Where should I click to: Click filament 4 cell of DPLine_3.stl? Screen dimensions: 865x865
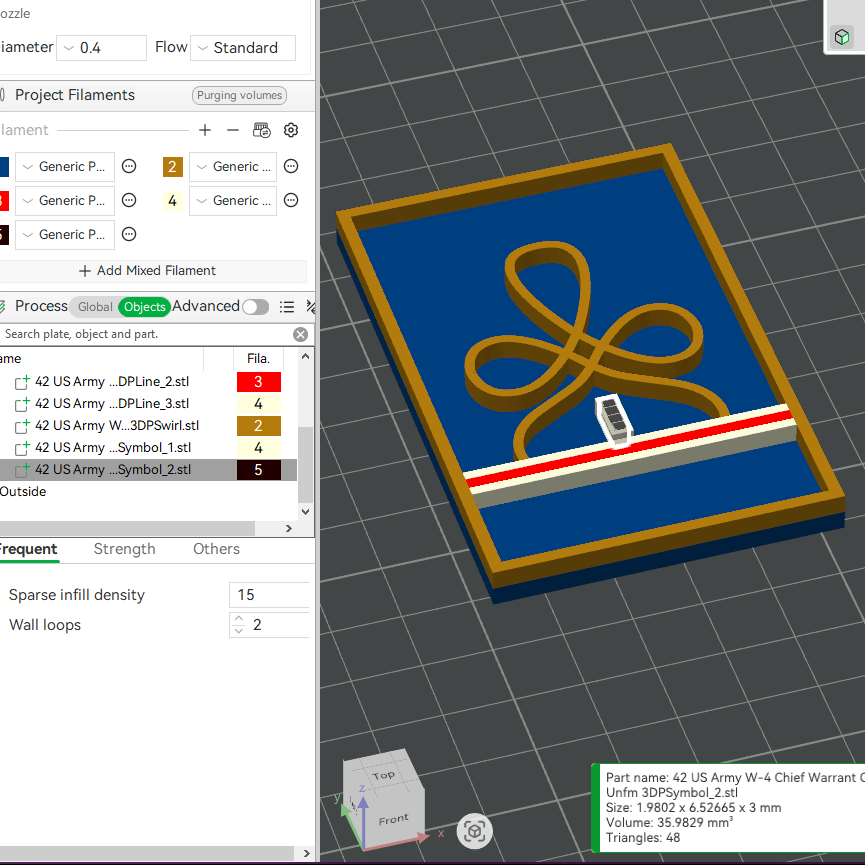click(259, 404)
